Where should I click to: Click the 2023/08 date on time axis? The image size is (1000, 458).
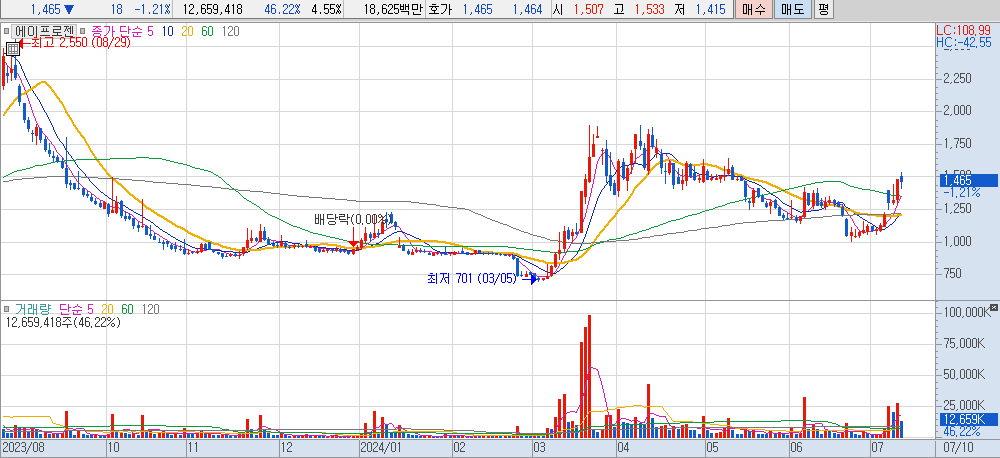tap(23, 446)
